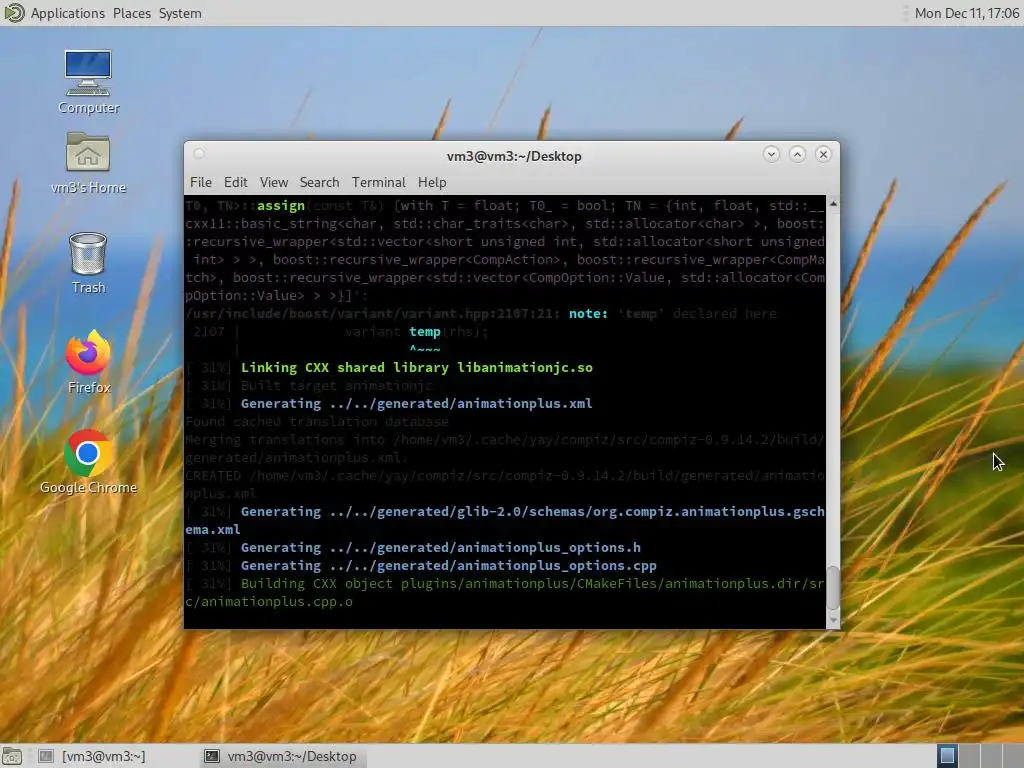1024x768 pixels.
Task: Click the active workspace switcher square
Action: [x=948, y=756]
